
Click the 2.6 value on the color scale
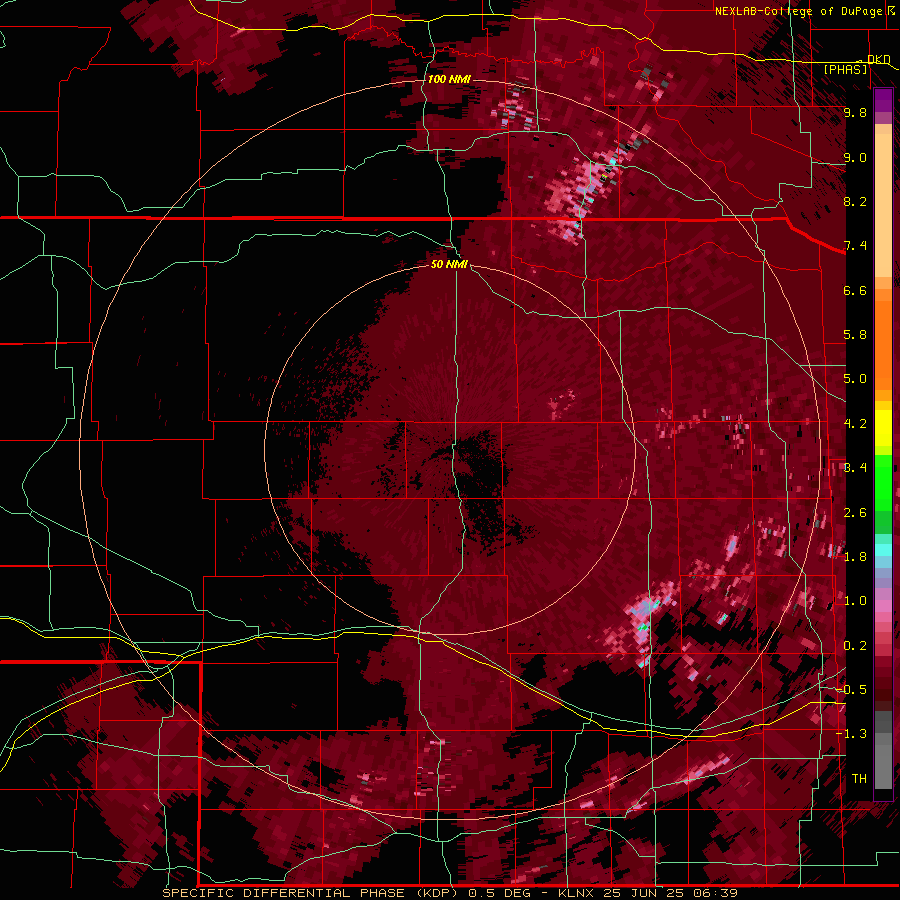855,513
